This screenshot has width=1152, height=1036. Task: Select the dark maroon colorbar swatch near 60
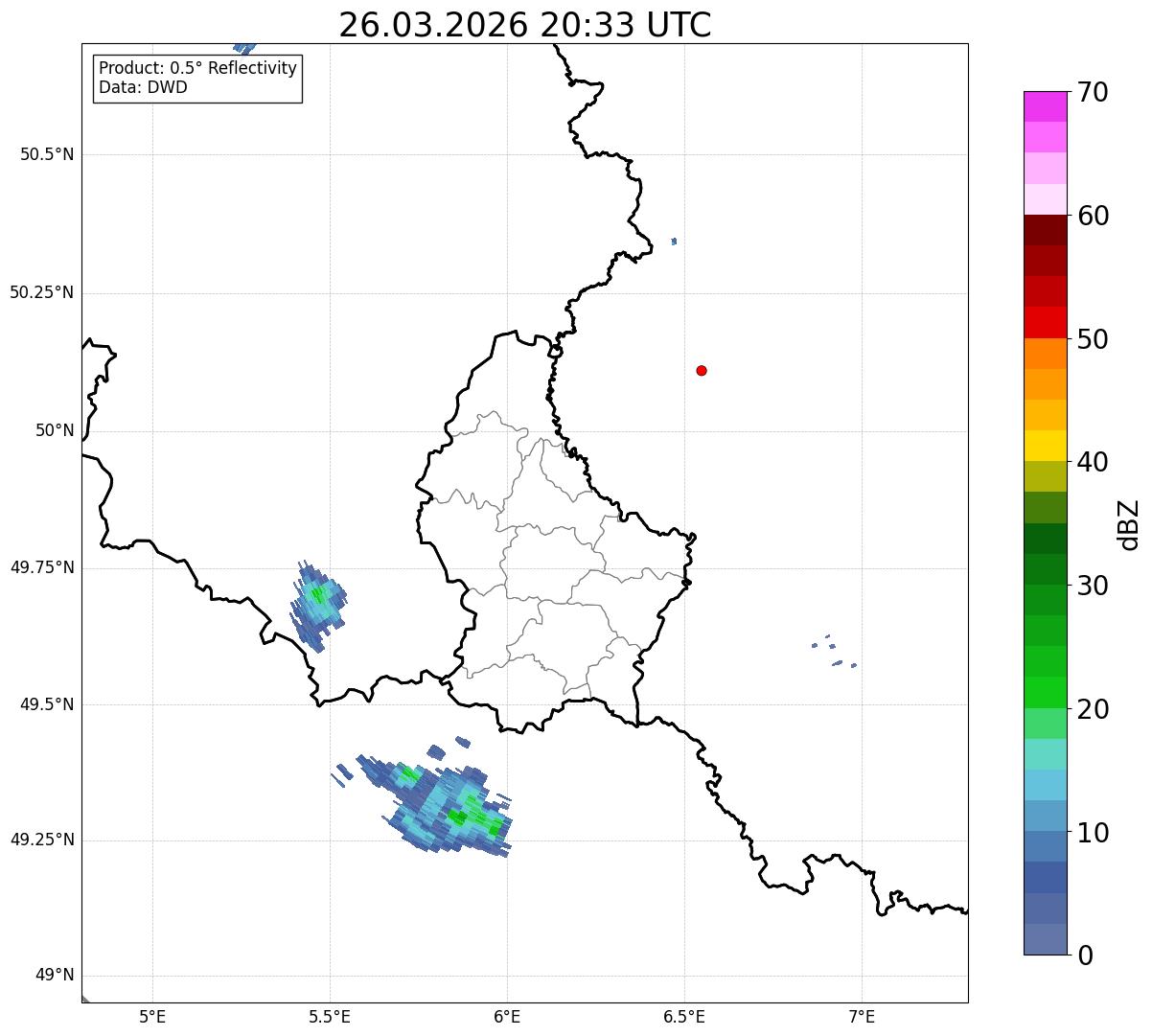pyautogui.click(x=1045, y=230)
